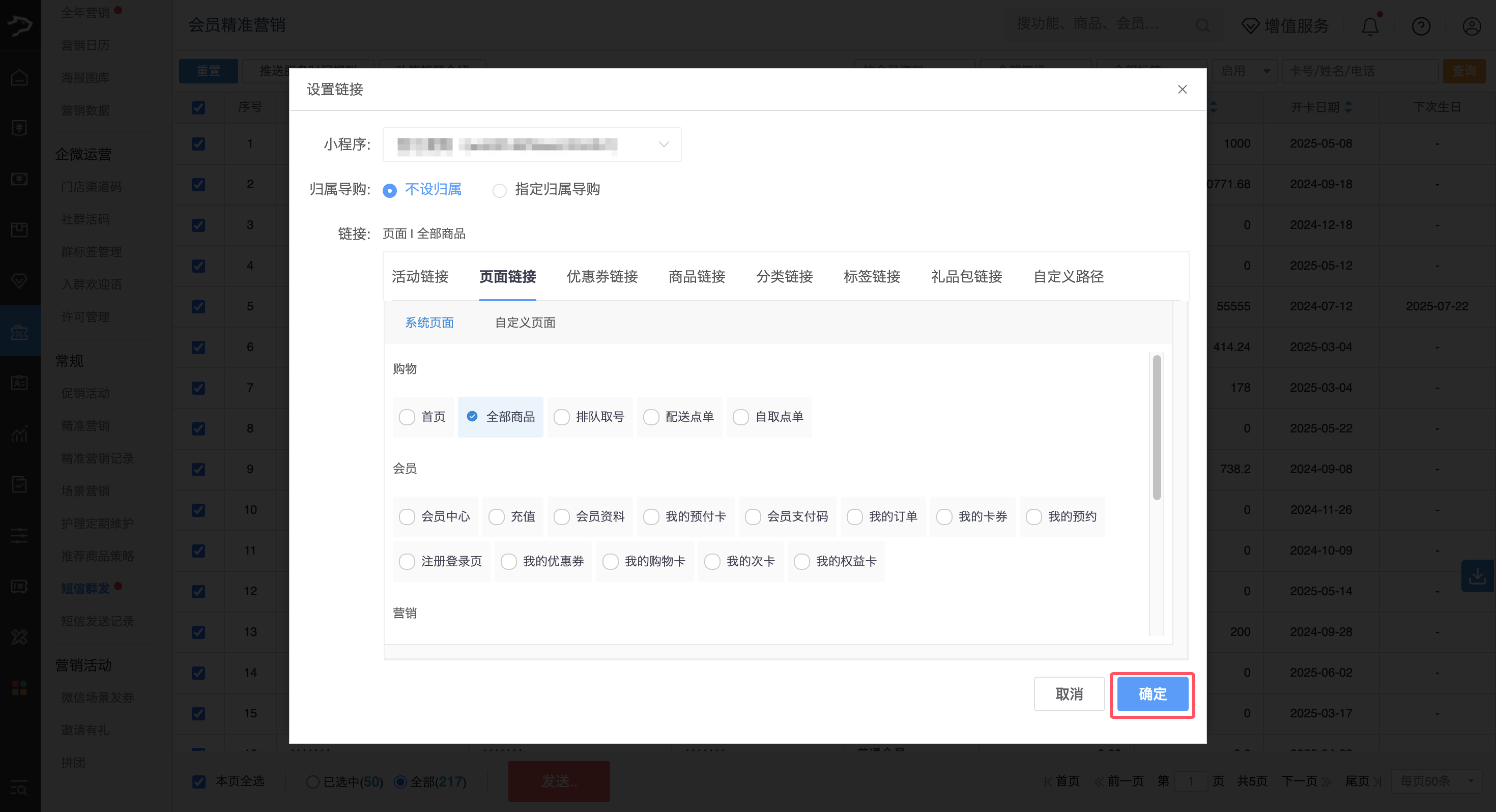
Task: Open the 每页50条 page-size dropdown
Action: point(1436,781)
